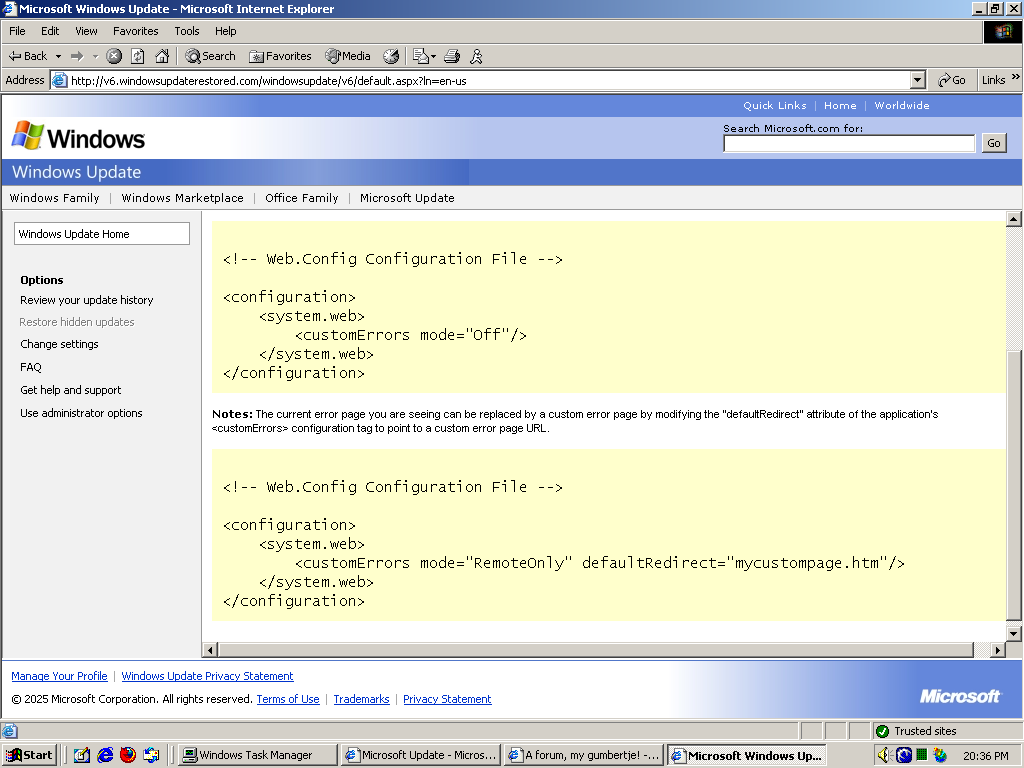The image size is (1024, 768).
Task: Click the Messenger icon in toolbar
Action: (477, 56)
